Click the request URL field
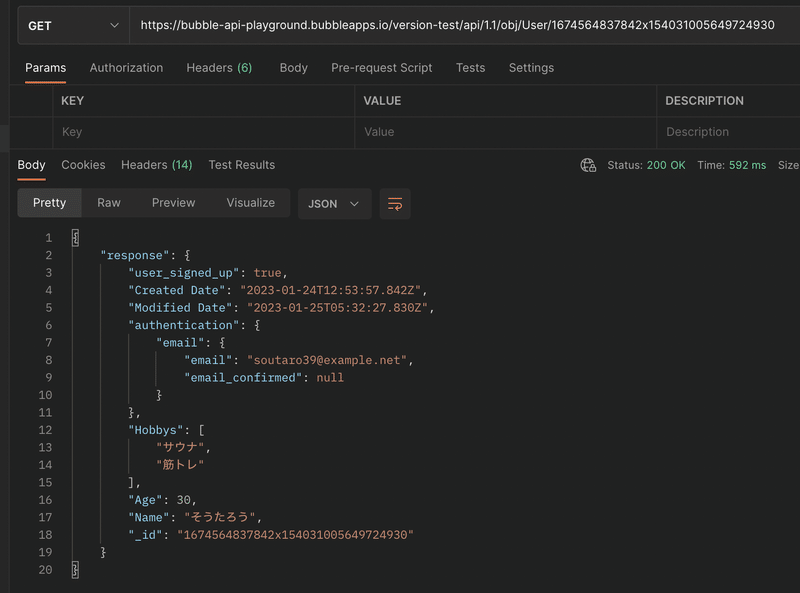The image size is (800, 593). click(464, 26)
